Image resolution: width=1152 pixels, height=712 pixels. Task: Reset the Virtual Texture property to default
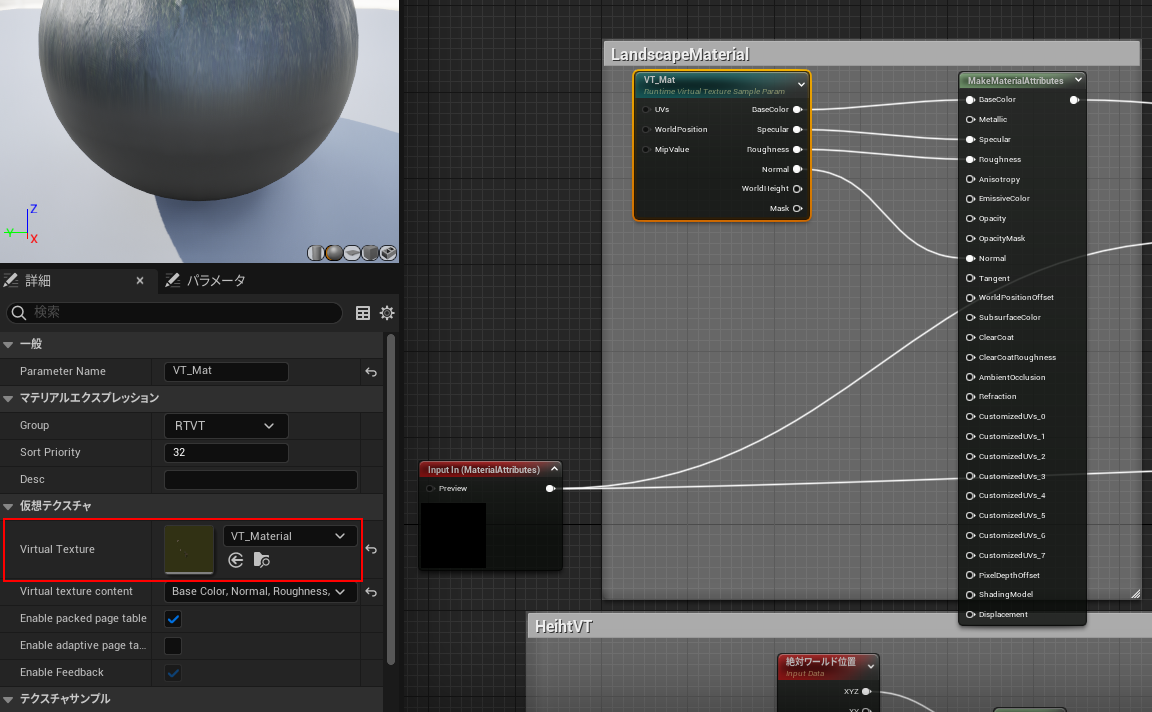click(371, 549)
